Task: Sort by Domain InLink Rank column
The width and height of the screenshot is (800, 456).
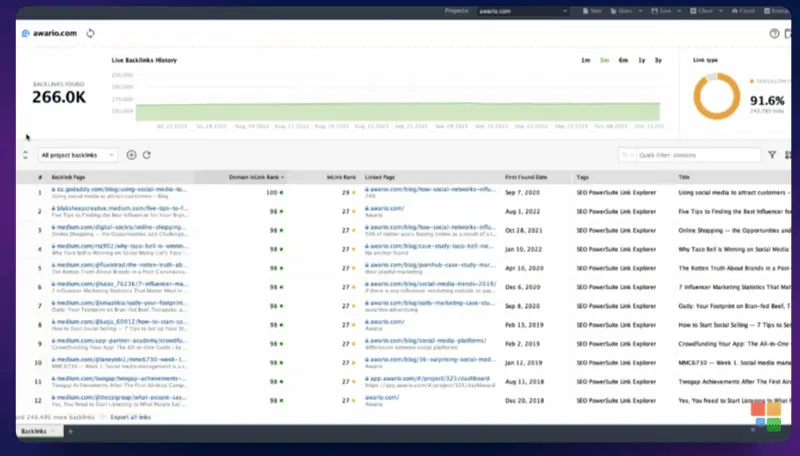Action: click(x=256, y=178)
